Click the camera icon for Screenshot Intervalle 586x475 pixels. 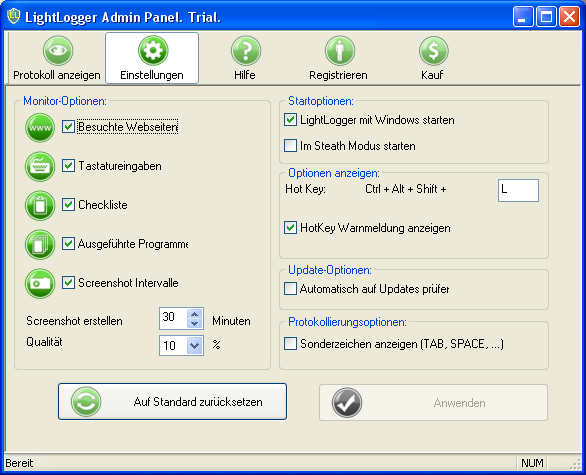(x=40, y=283)
